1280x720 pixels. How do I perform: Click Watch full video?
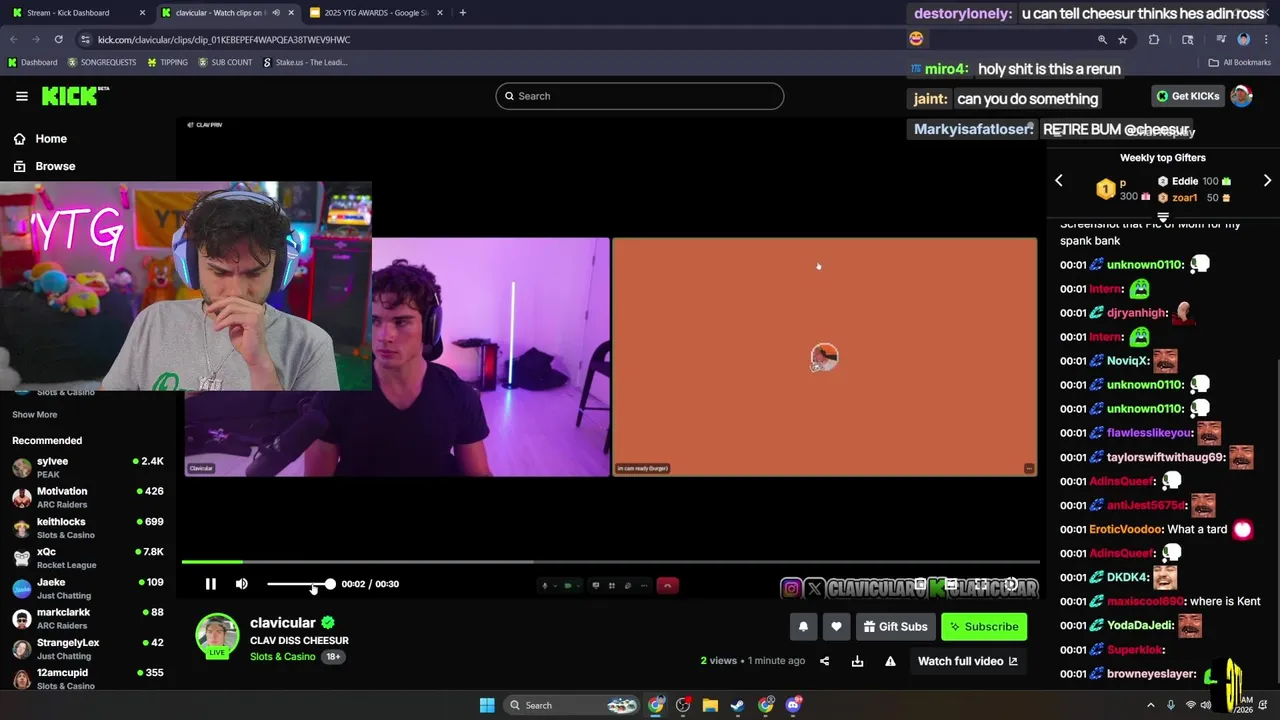pos(968,661)
